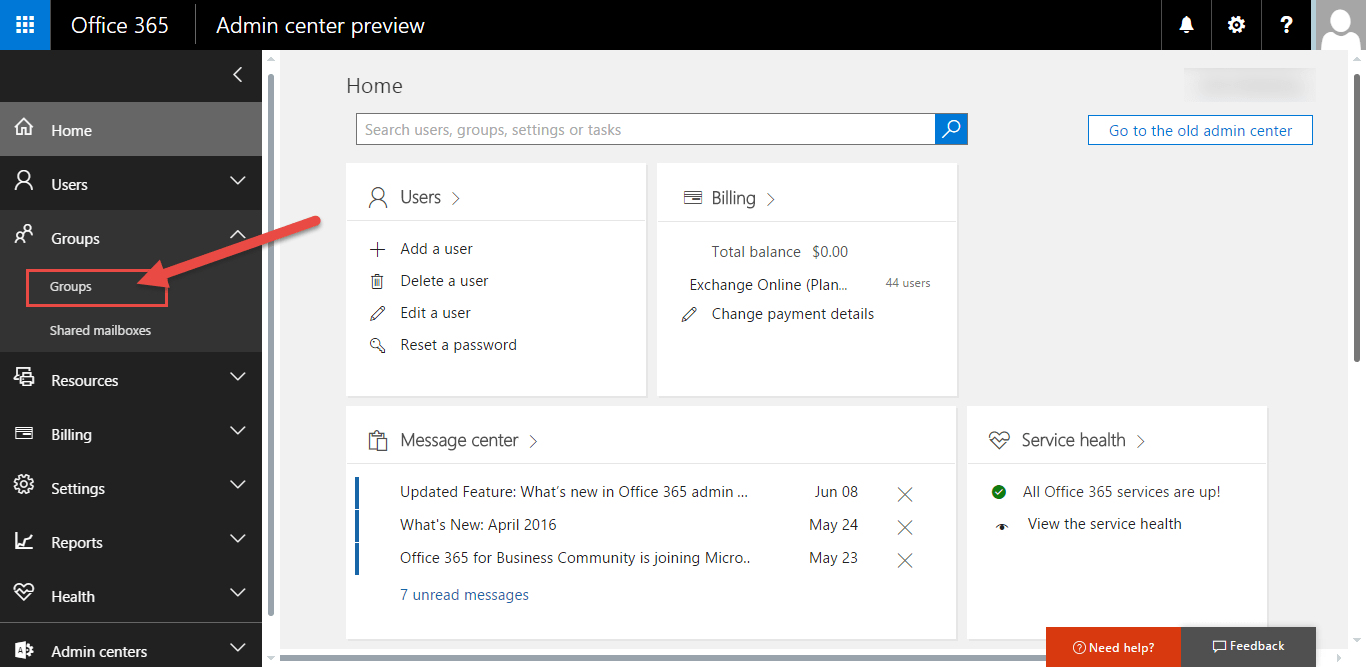Click the eye icon beside View the service health

(x=1002, y=525)
